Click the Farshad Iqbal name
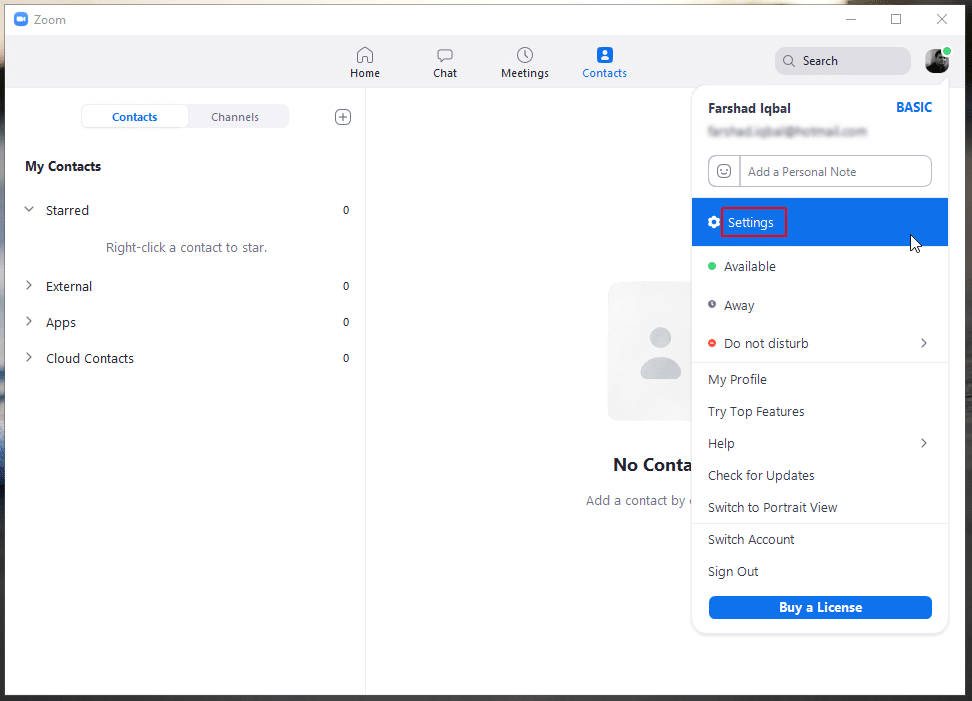This screenshot has height=701, width=972. [x=749, y=108]
